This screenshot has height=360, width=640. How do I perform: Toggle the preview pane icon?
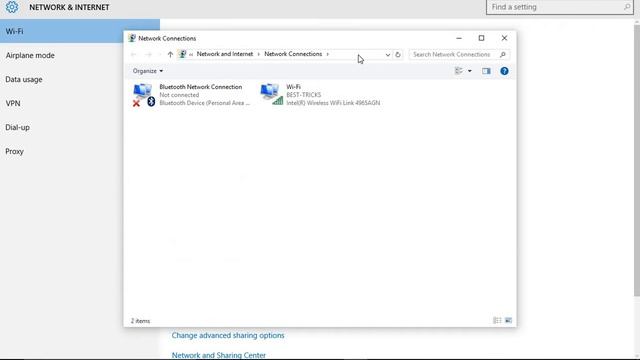tap(486, 71)
